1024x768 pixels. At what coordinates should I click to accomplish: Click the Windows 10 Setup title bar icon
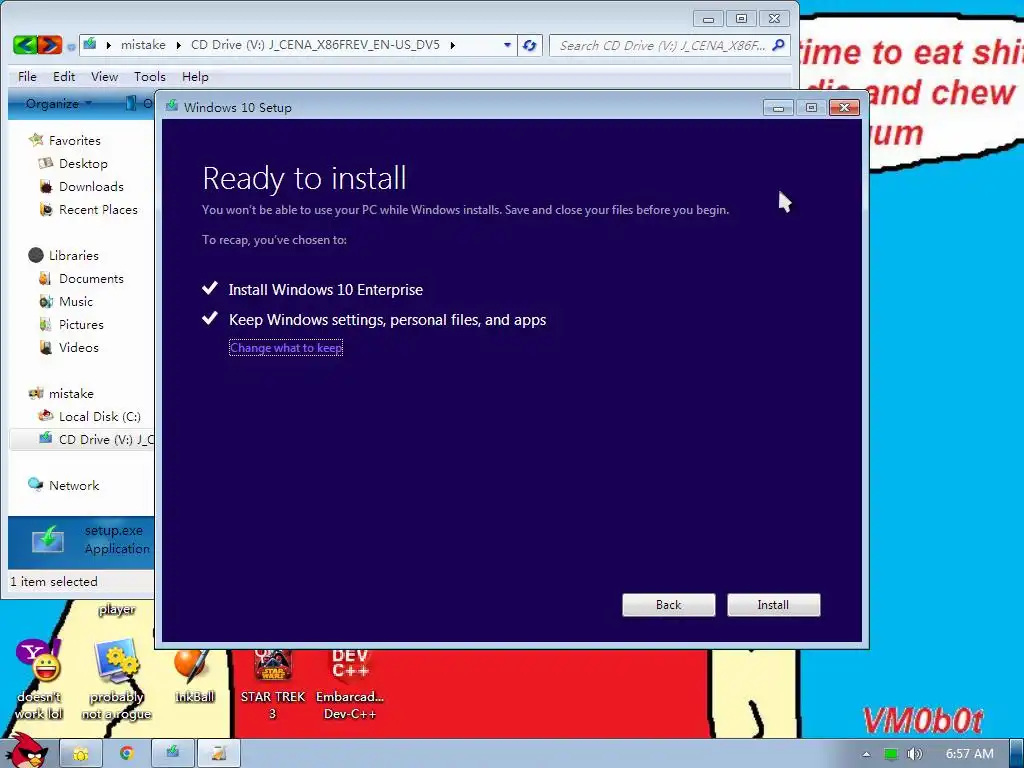(172, 106)
